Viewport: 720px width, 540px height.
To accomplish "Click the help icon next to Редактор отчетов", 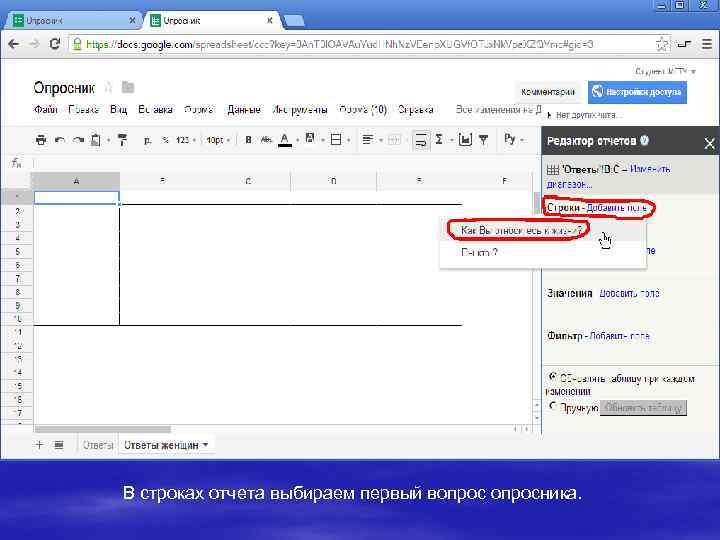I will [x=644, y=141].
